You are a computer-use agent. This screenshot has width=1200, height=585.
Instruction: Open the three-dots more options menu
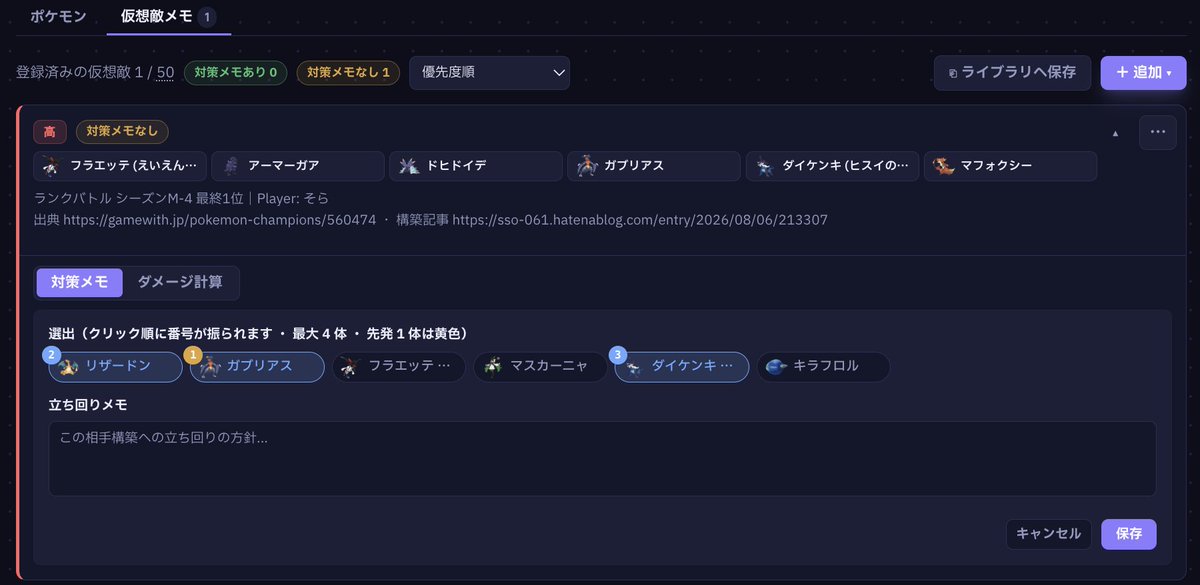pos(1158,132)
